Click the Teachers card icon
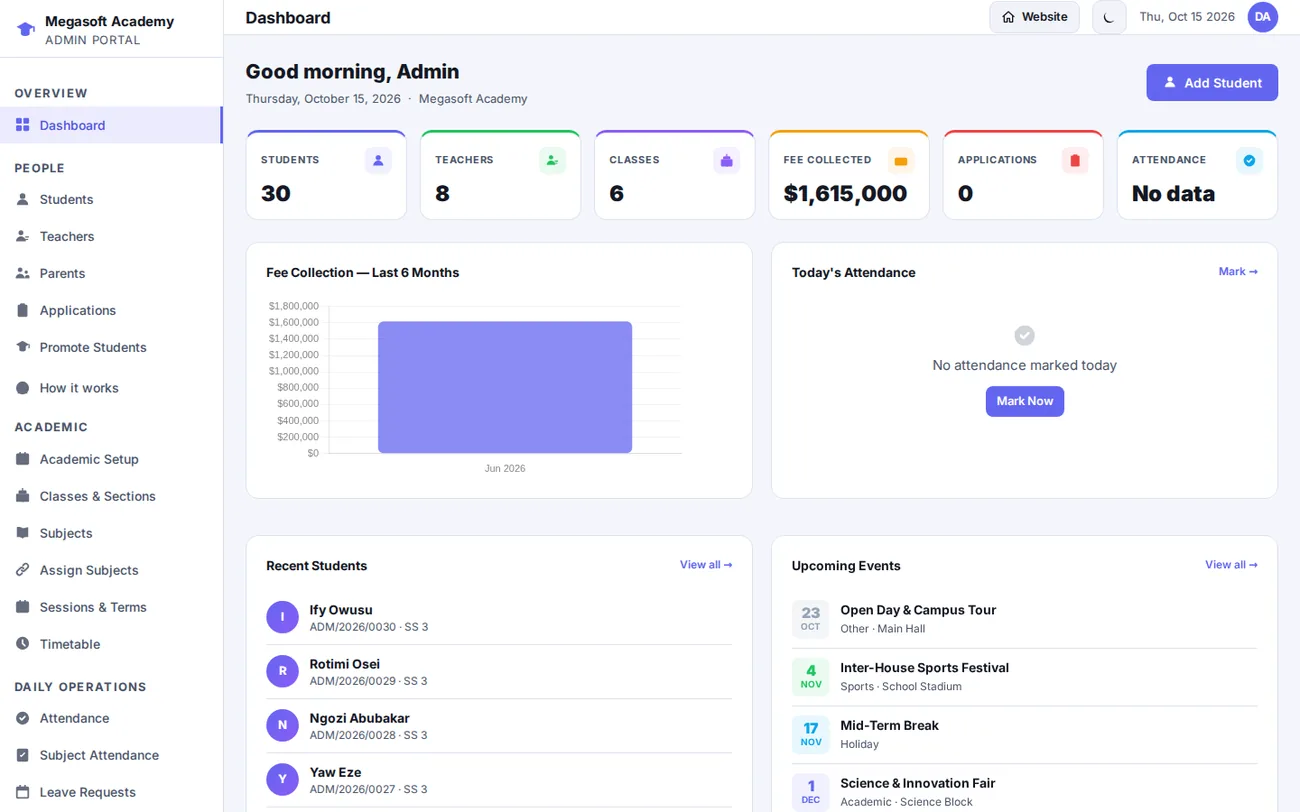Screen dimensions: 1300x812 click(x=552, y=161)
